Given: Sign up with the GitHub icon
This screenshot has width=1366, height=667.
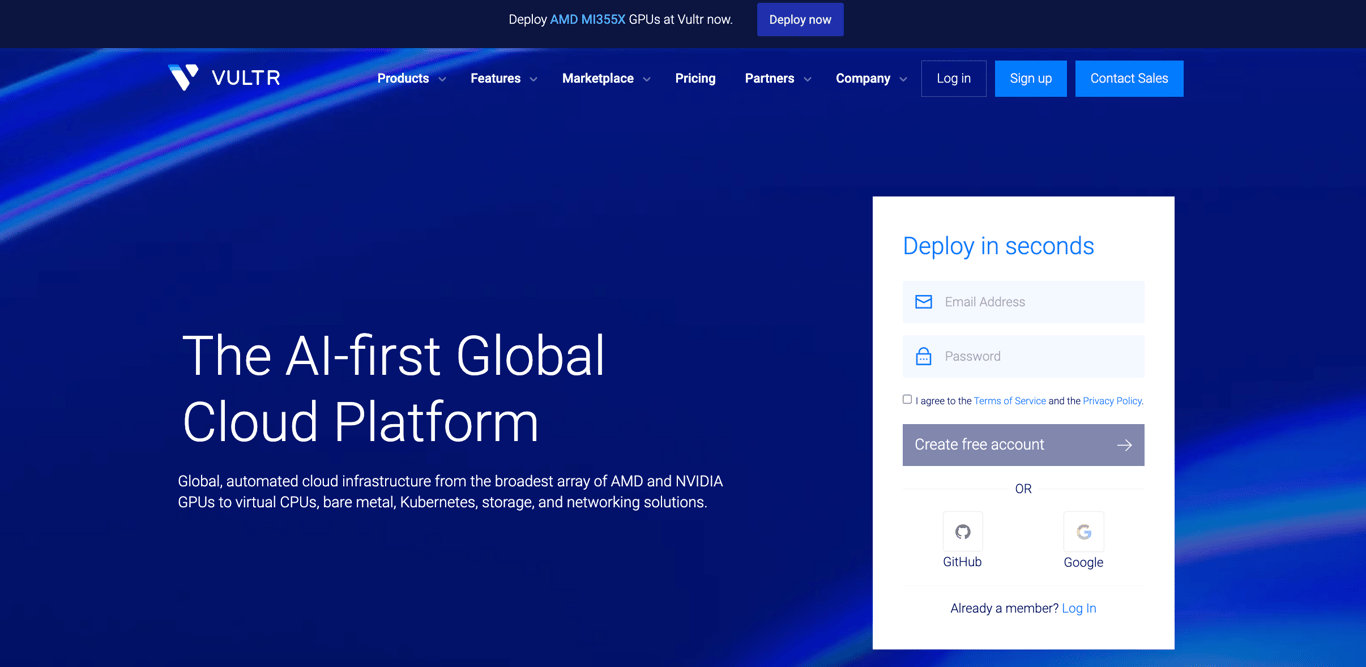Looking at the screenshot, I should click(x=962, y=532).
